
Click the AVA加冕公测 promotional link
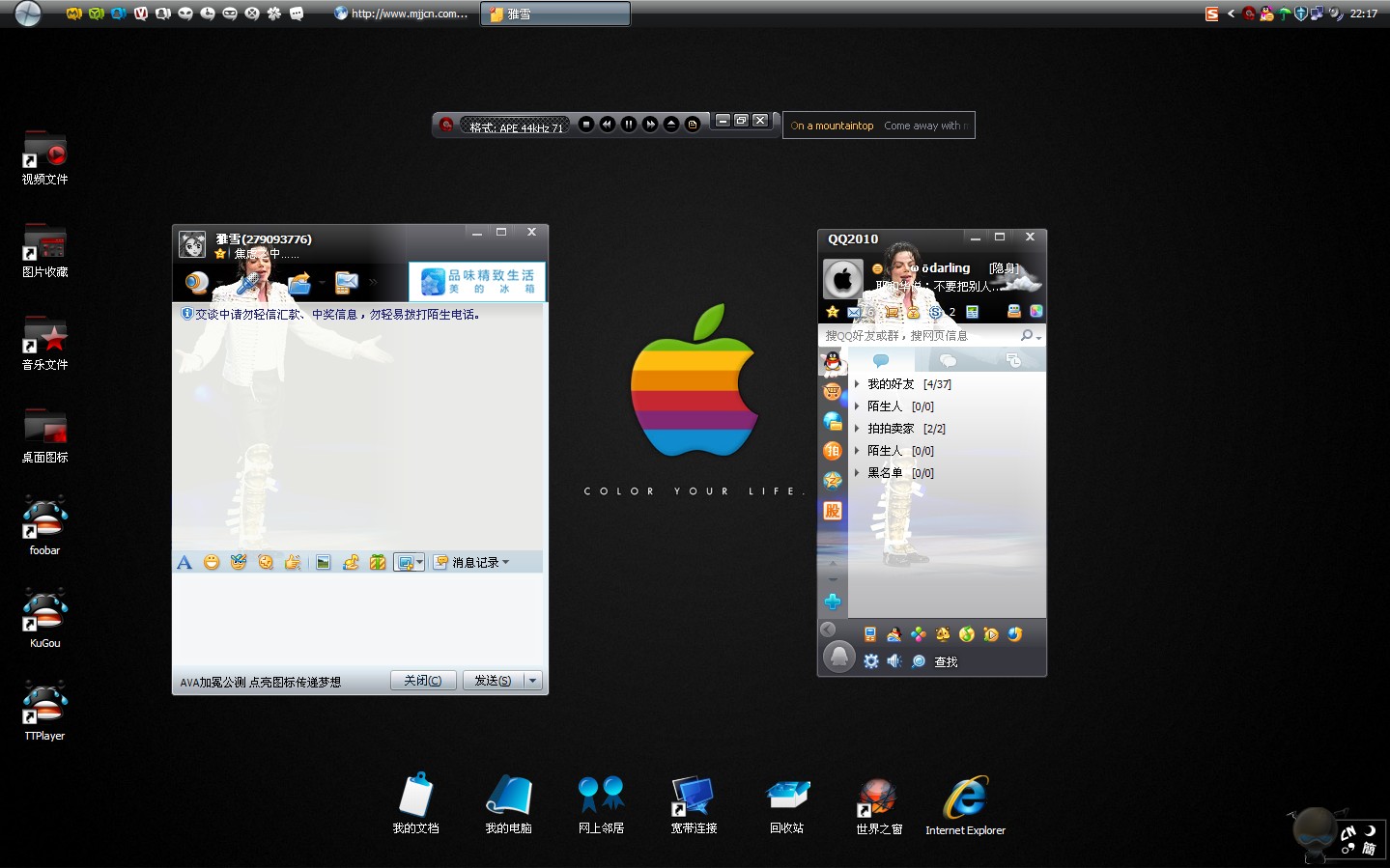click(261, 682)
